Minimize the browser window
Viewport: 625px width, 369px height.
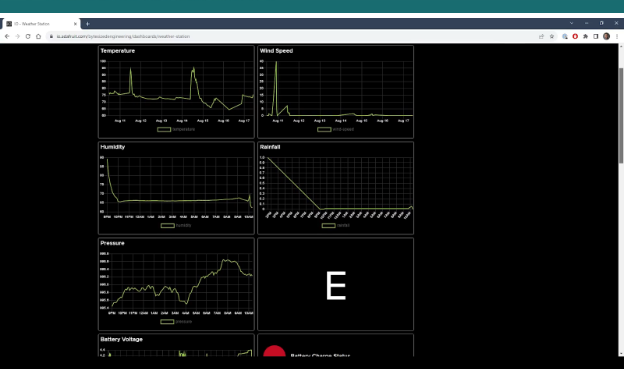[x=586, y=23]
